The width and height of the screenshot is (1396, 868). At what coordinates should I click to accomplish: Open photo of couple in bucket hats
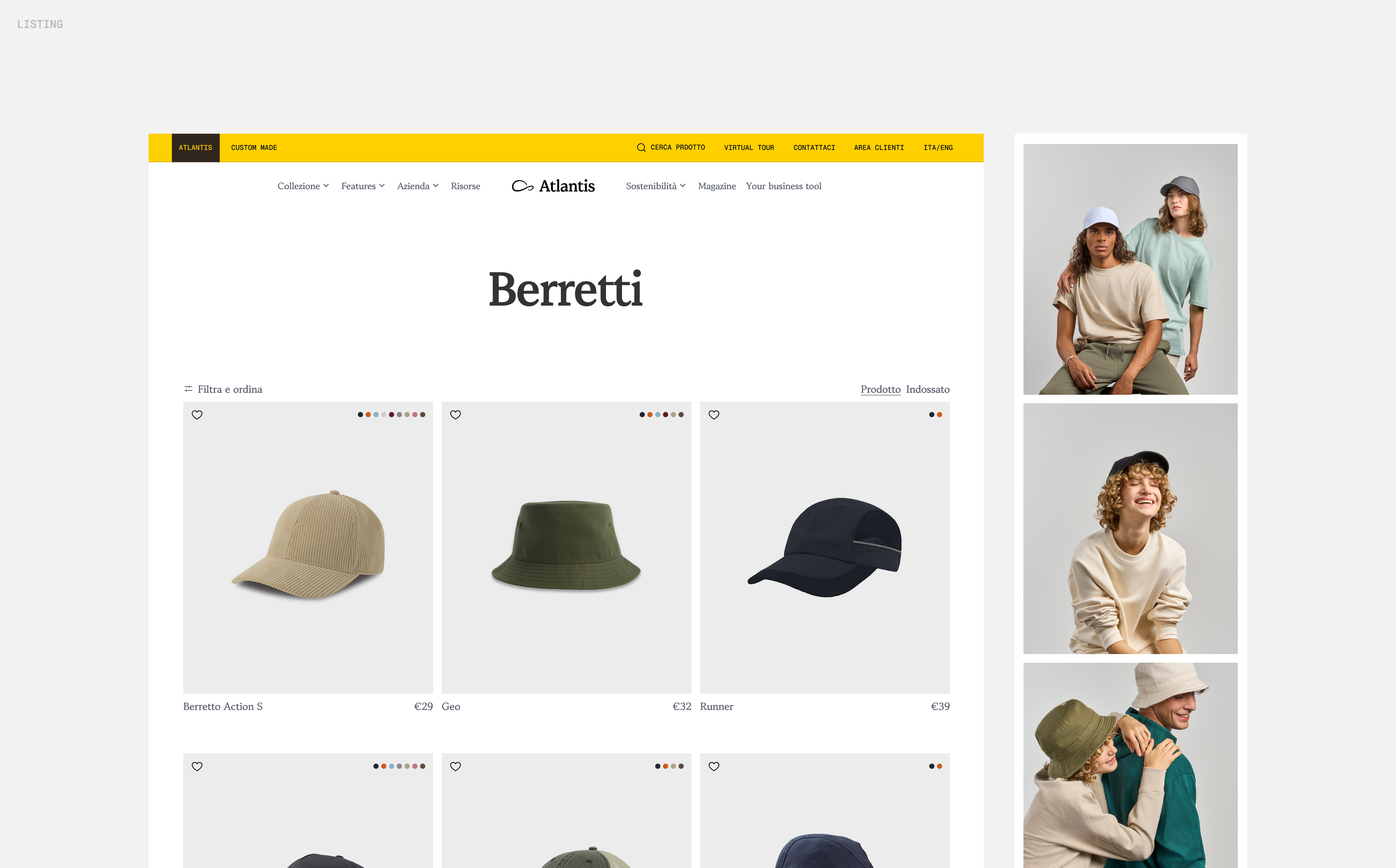tap(1130, 765)
